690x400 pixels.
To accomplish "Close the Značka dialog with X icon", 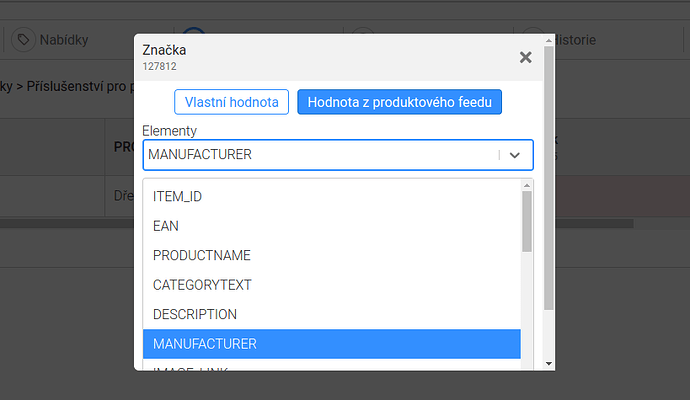I will click(525, 57).
